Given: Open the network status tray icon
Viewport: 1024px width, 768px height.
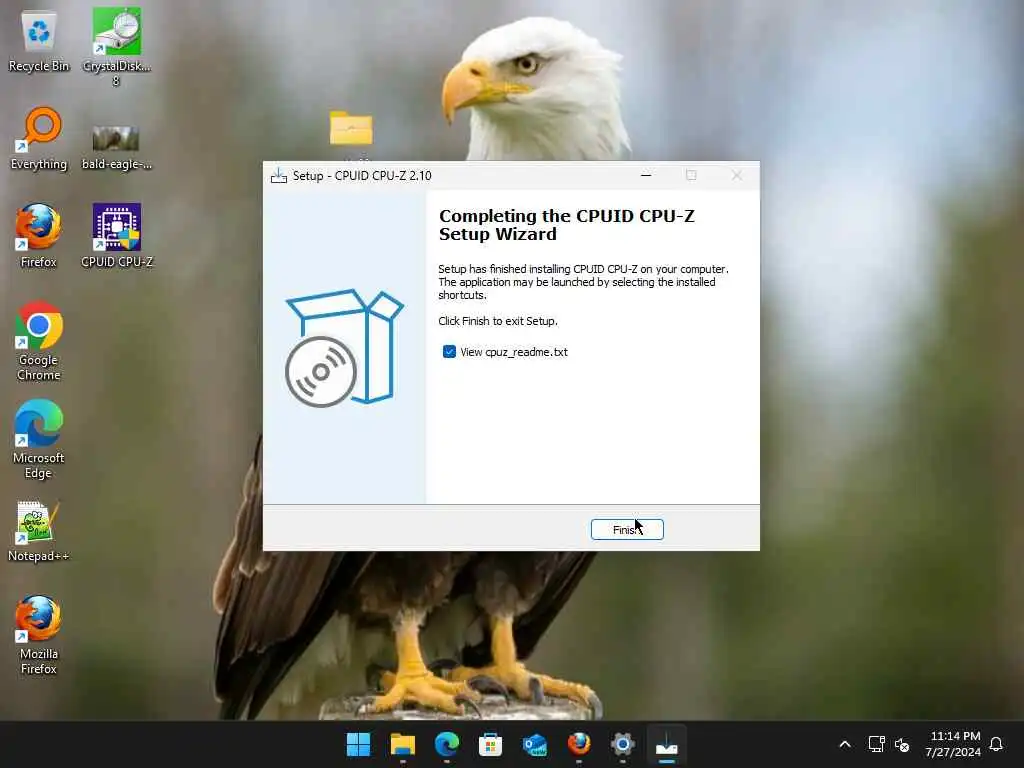Looking at the screenshot, I should coord(876,744).
